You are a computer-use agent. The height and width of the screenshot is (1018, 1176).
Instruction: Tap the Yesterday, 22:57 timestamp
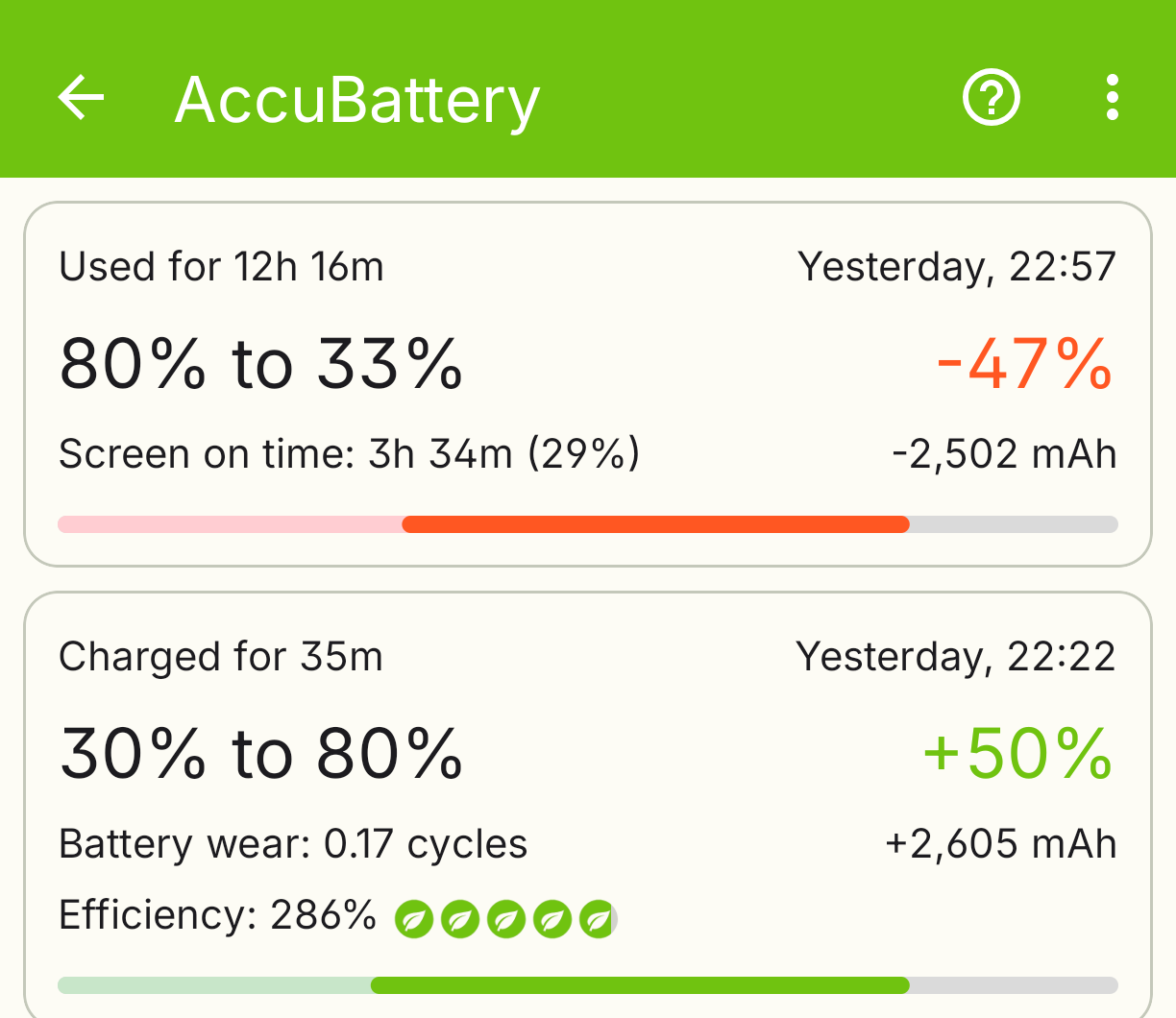pyautogui.click(x=956, y=267)
